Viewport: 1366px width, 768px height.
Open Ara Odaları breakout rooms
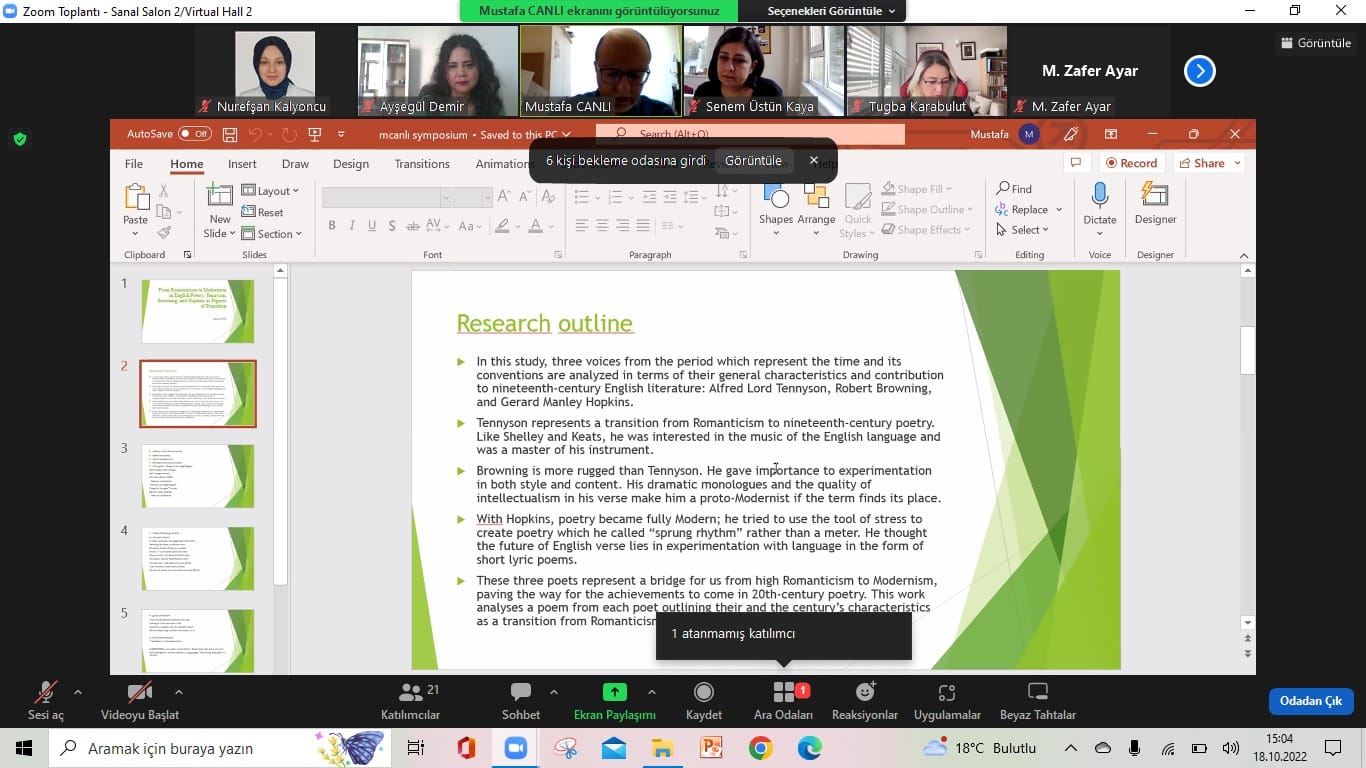click(x=784, y=701)
